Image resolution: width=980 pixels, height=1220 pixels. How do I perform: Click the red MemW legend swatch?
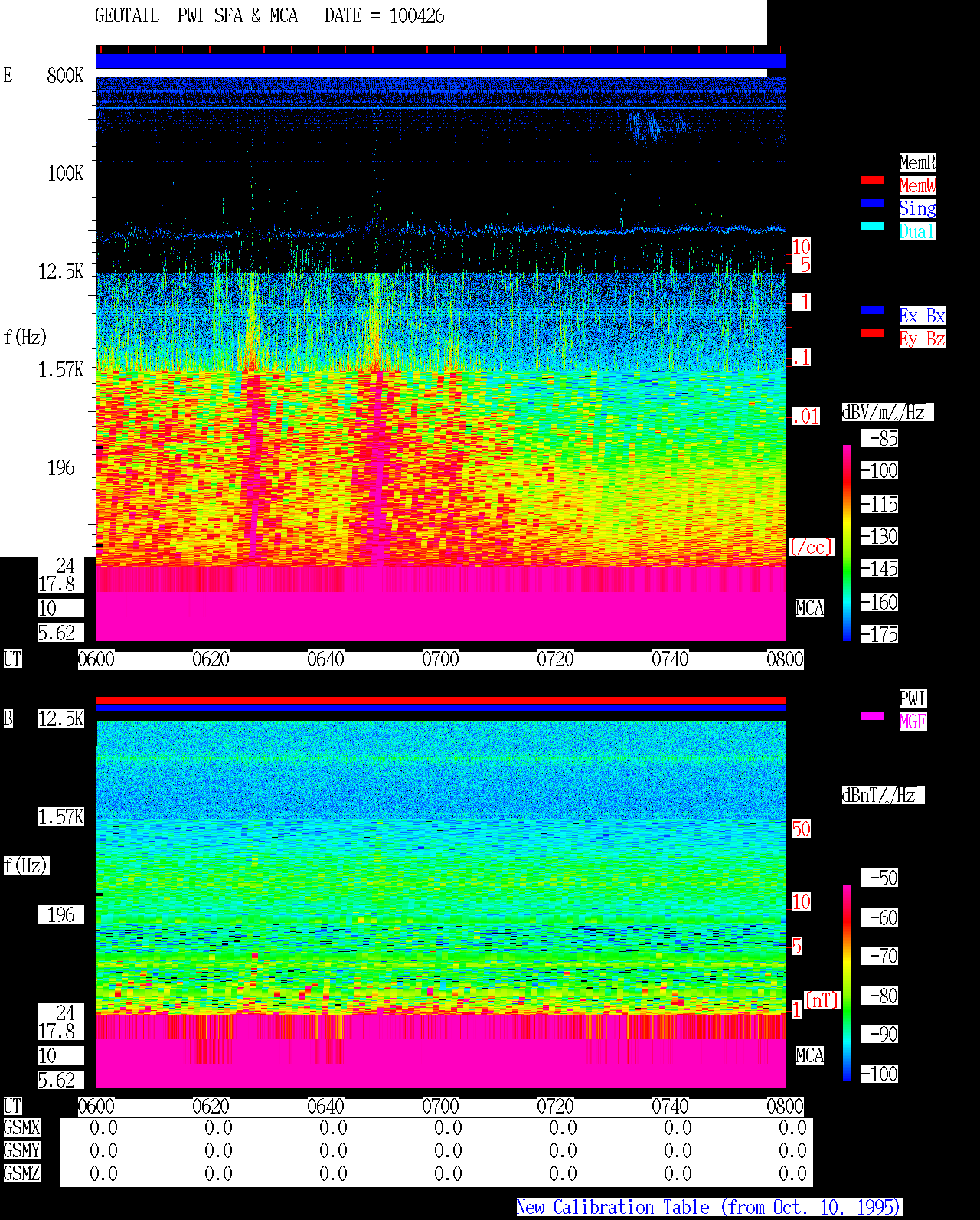click(873, 180)
